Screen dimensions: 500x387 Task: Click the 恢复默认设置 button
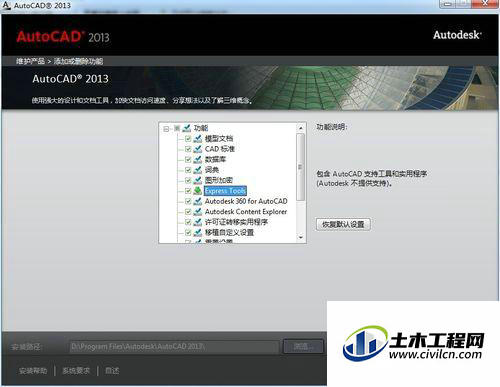pos(343,224)
